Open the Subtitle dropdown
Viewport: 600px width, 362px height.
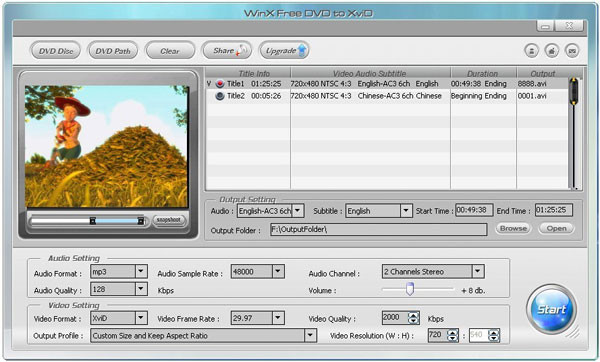point(406,211)
